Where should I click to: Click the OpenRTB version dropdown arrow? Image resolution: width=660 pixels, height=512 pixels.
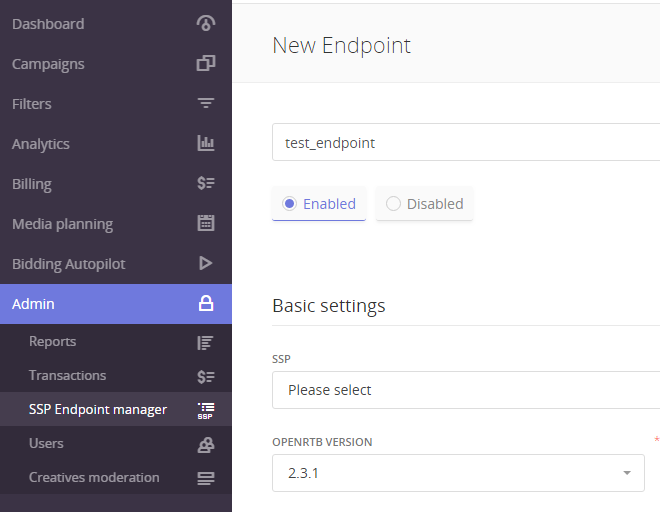pyautogui.click(x=627, y=473)
